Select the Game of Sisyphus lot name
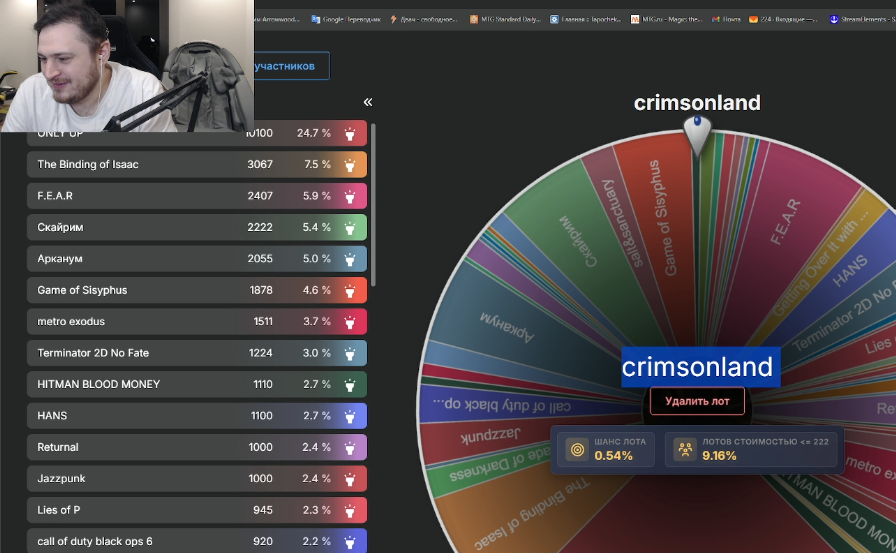 click(82, 290)
